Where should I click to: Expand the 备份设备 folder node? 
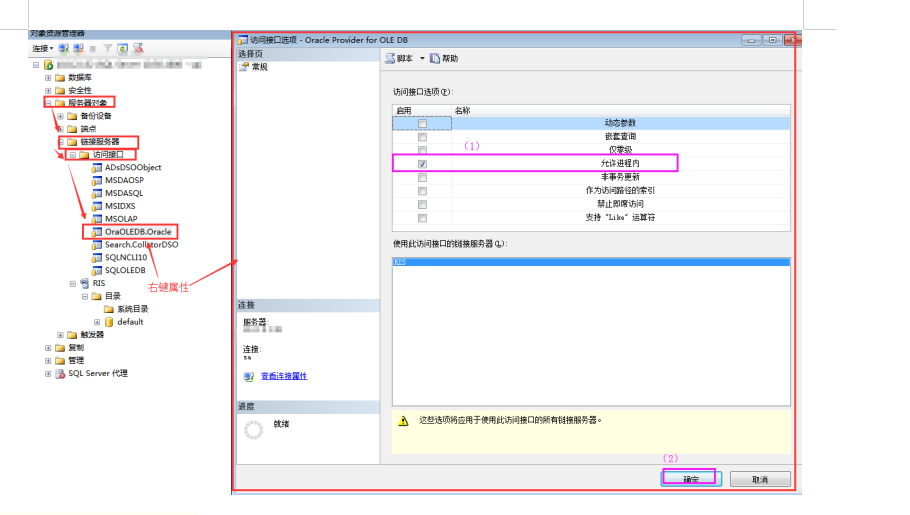(x=60, y=116)
